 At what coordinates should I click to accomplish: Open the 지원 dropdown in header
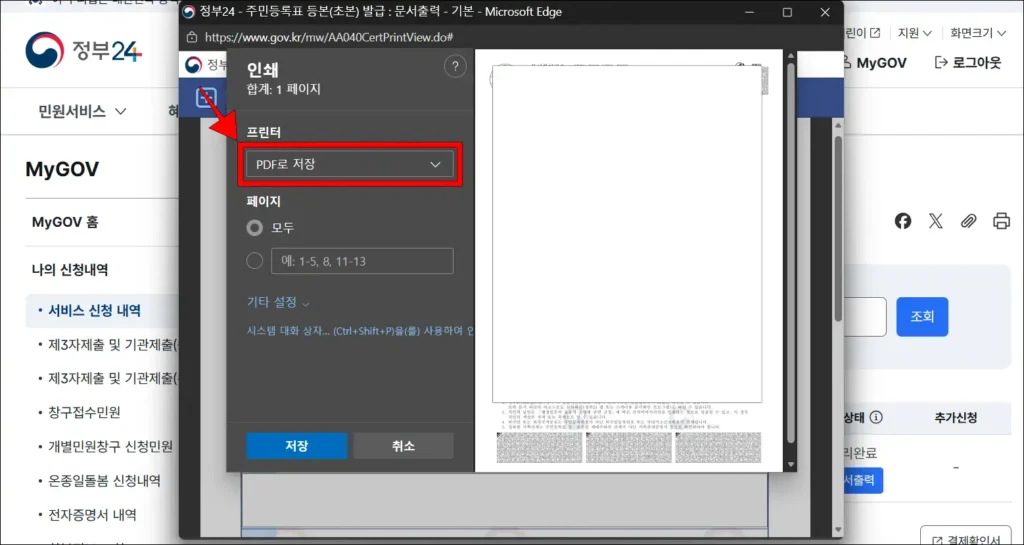pos(914,33)
